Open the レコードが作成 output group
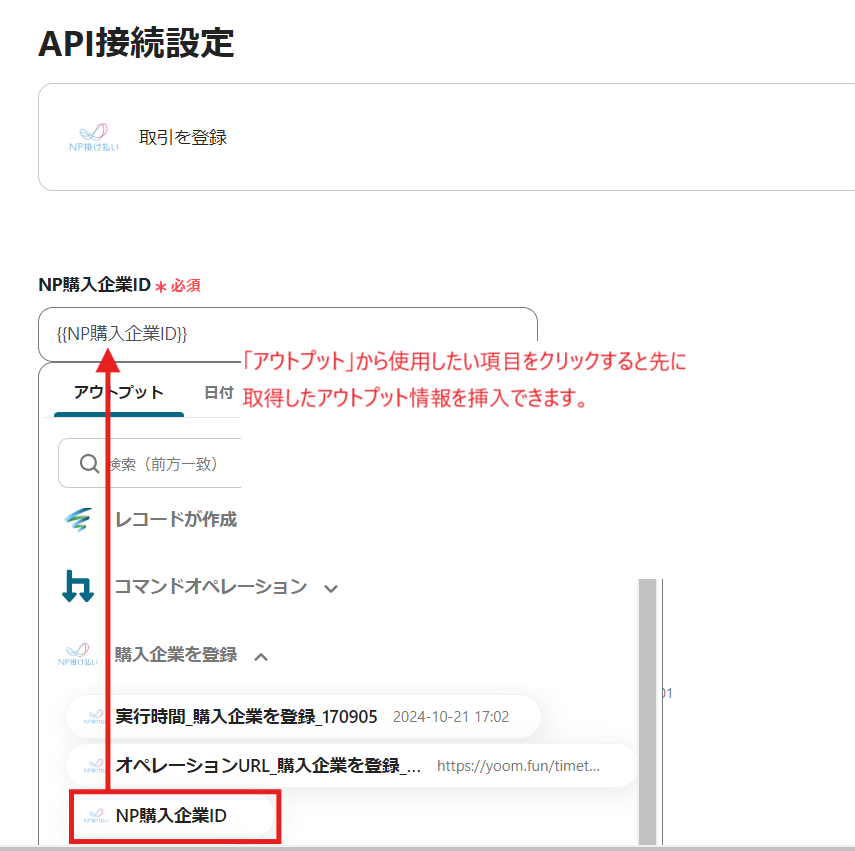This screenshot has height=851, width=855. coord(175,520)
